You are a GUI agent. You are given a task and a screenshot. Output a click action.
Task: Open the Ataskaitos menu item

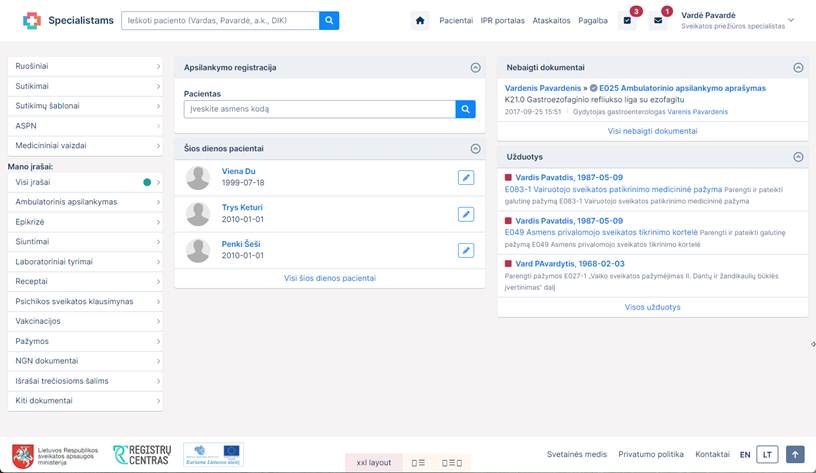[551, 21]
